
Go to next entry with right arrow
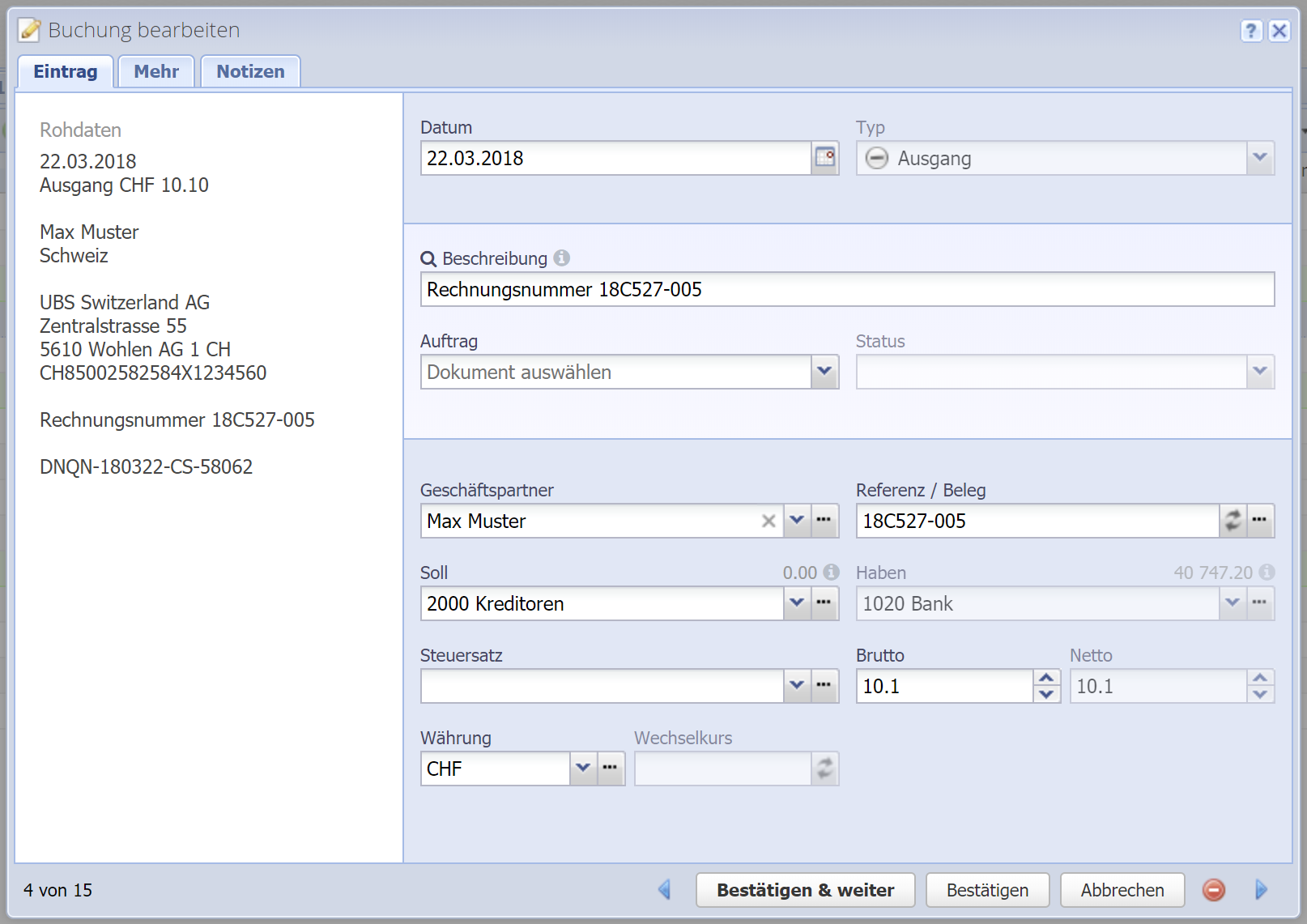[x=1261, y=890]
